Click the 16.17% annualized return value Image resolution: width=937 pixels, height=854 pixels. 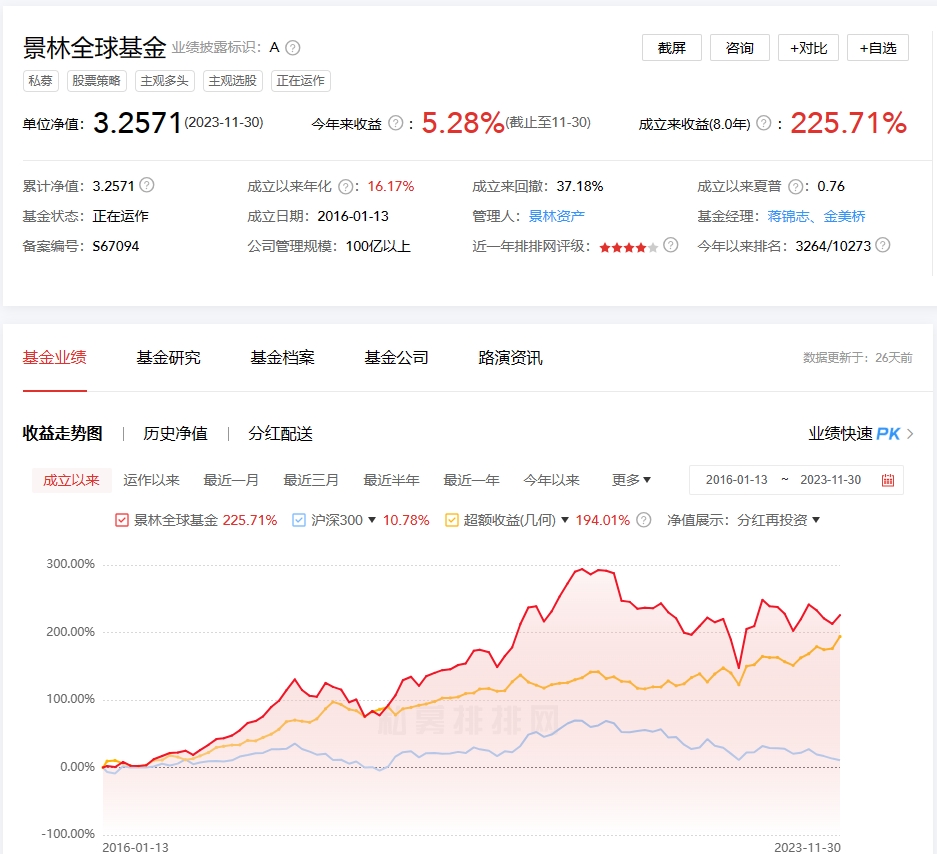click(x=391, y=186)
